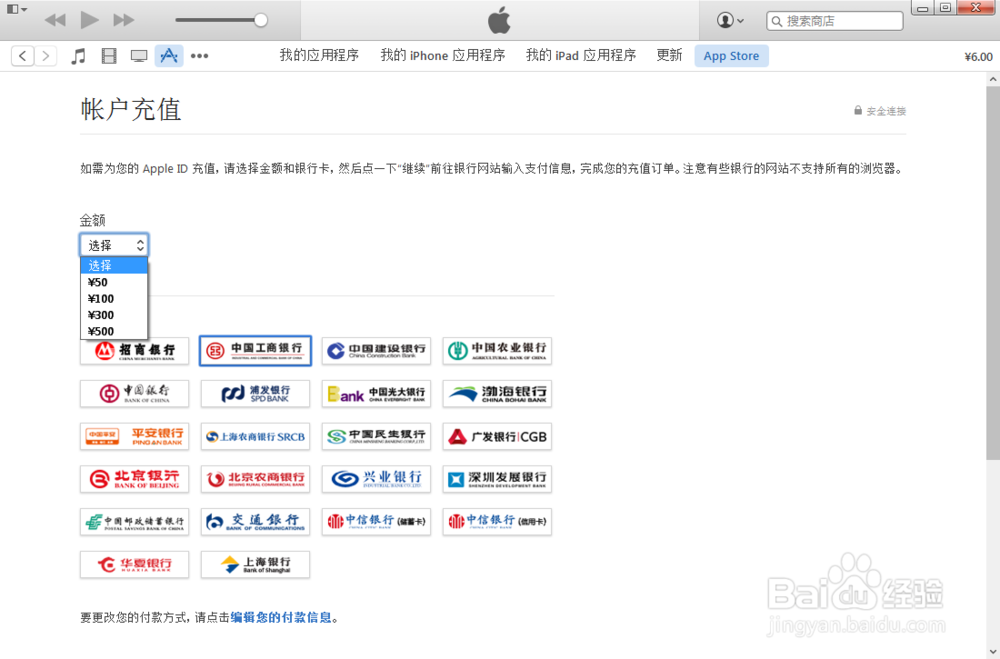Select 华夏银行 Huaxia Bank logo
1000x659 pixels.
point(135,565)
